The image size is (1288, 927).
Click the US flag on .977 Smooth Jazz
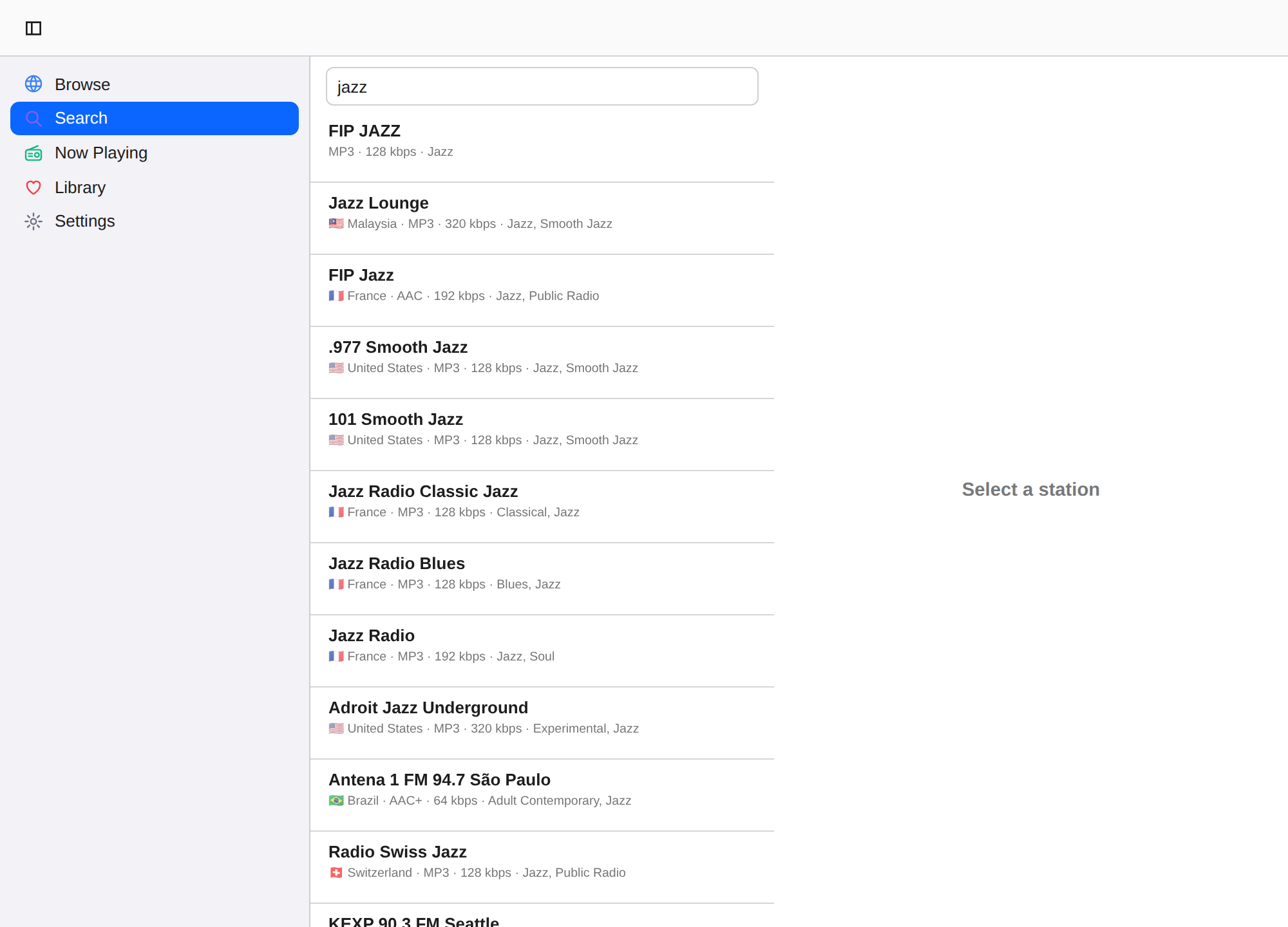tap(336, 368)
